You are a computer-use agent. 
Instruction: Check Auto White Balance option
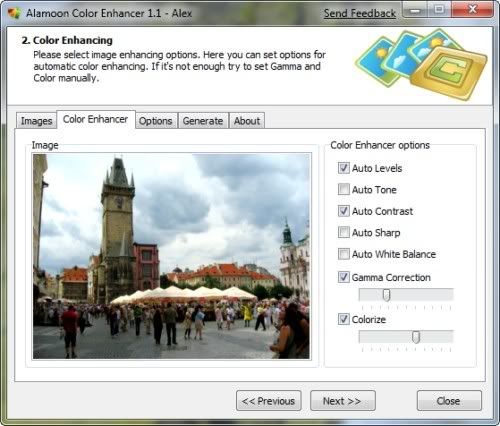point(344,254)
